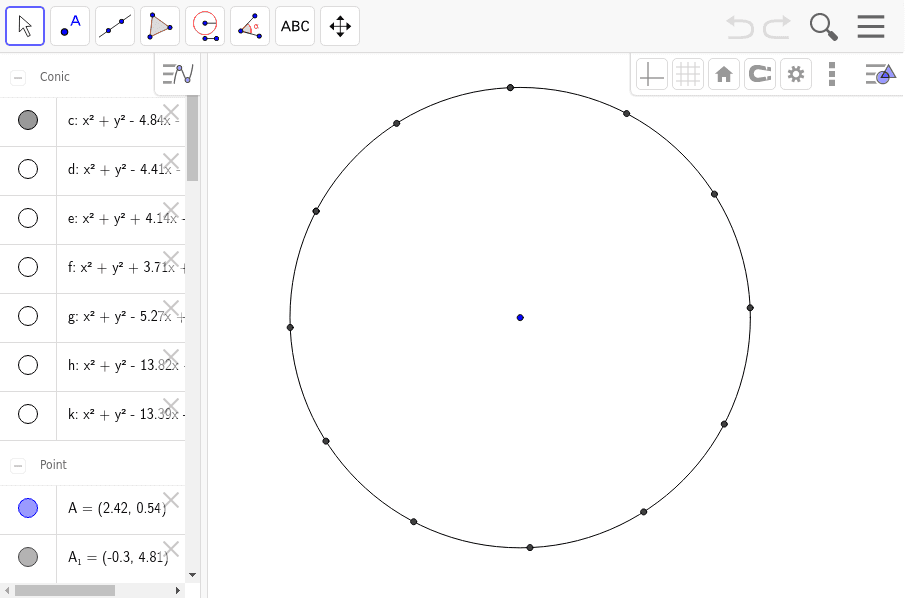905x600 pixels.
Task: Activate the Move Graphics View tool
Action: tap(339, 25)
